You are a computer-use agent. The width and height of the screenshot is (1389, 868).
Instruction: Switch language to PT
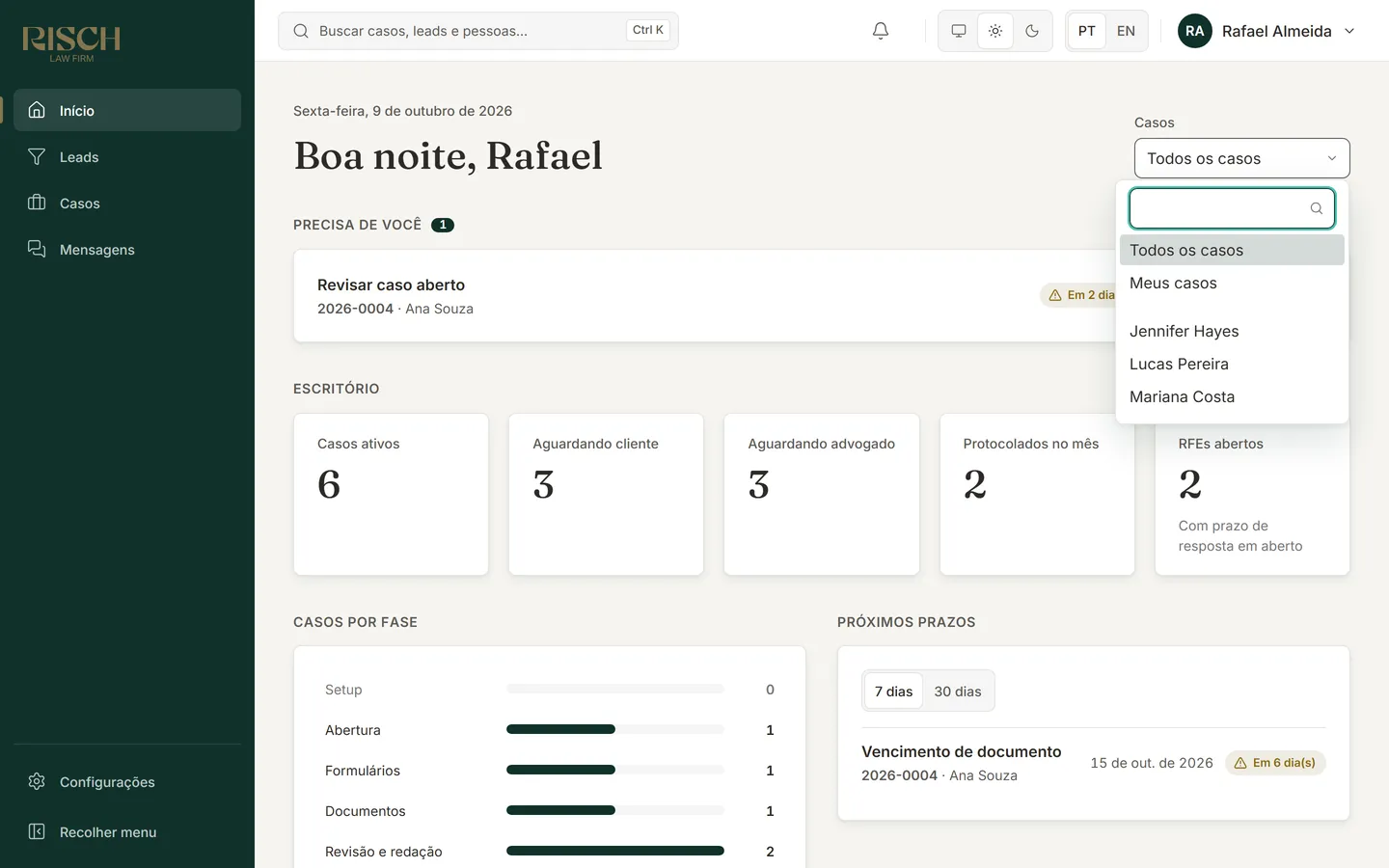(1087, 31)
